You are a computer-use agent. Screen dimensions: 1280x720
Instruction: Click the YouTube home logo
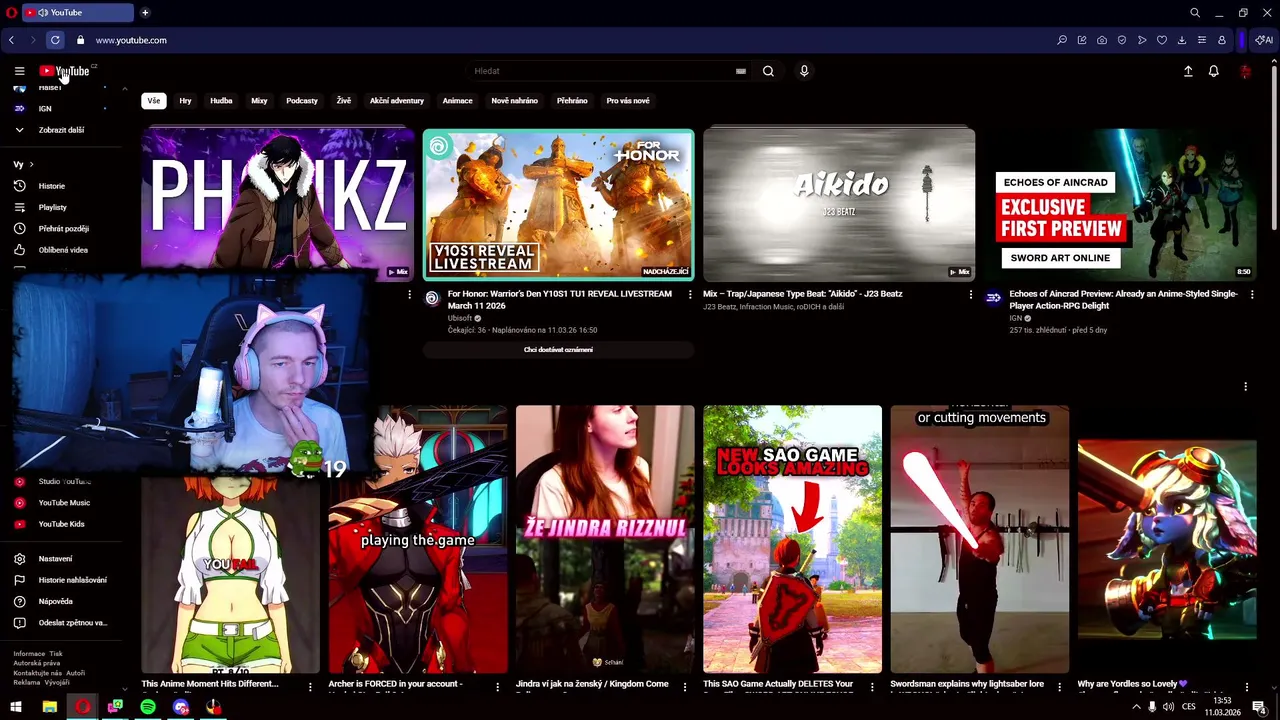pyautogui.click(x=64, y=71)
